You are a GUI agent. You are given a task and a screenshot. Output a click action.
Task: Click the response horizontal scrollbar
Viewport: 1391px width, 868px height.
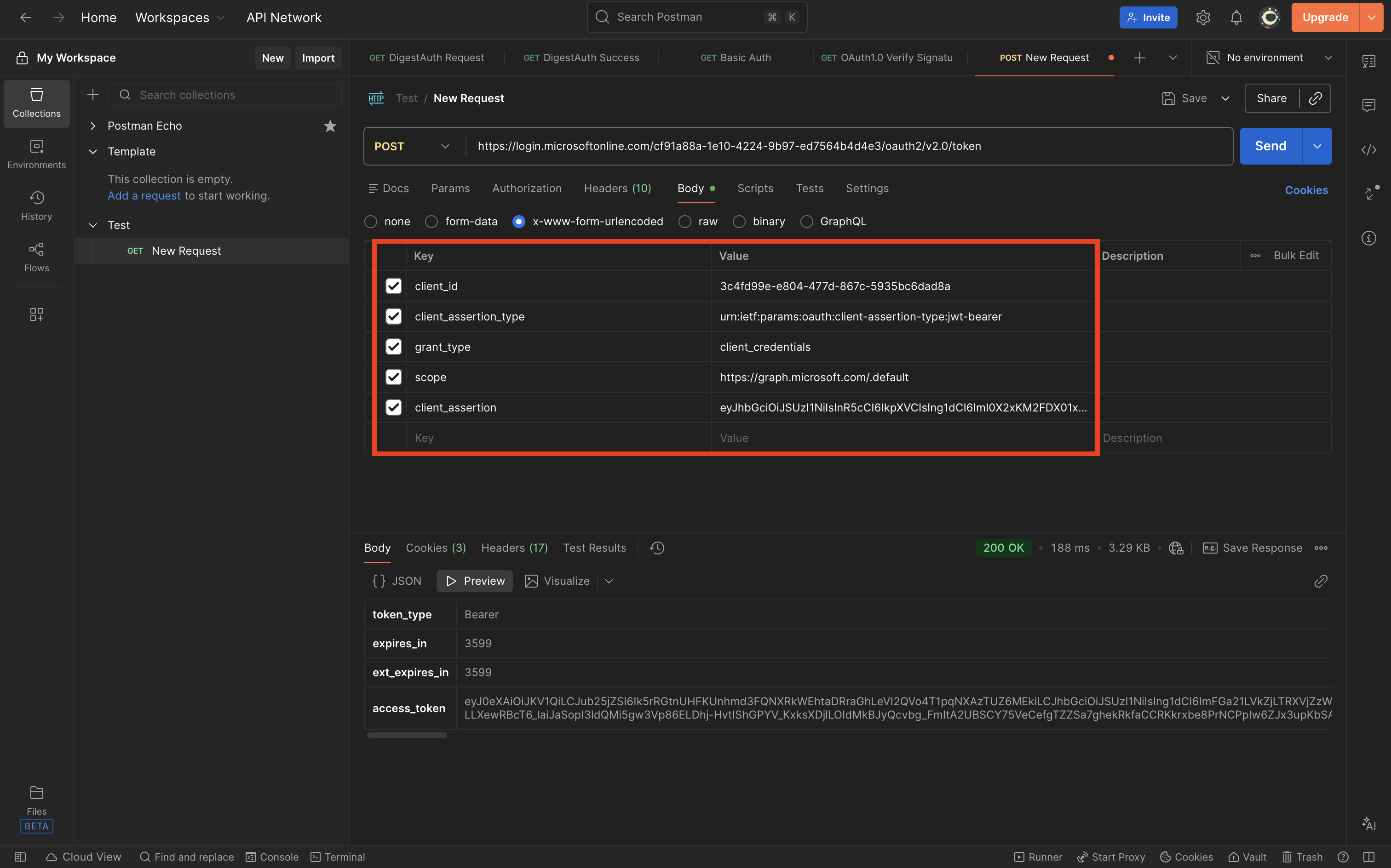(x=407, y=736)
